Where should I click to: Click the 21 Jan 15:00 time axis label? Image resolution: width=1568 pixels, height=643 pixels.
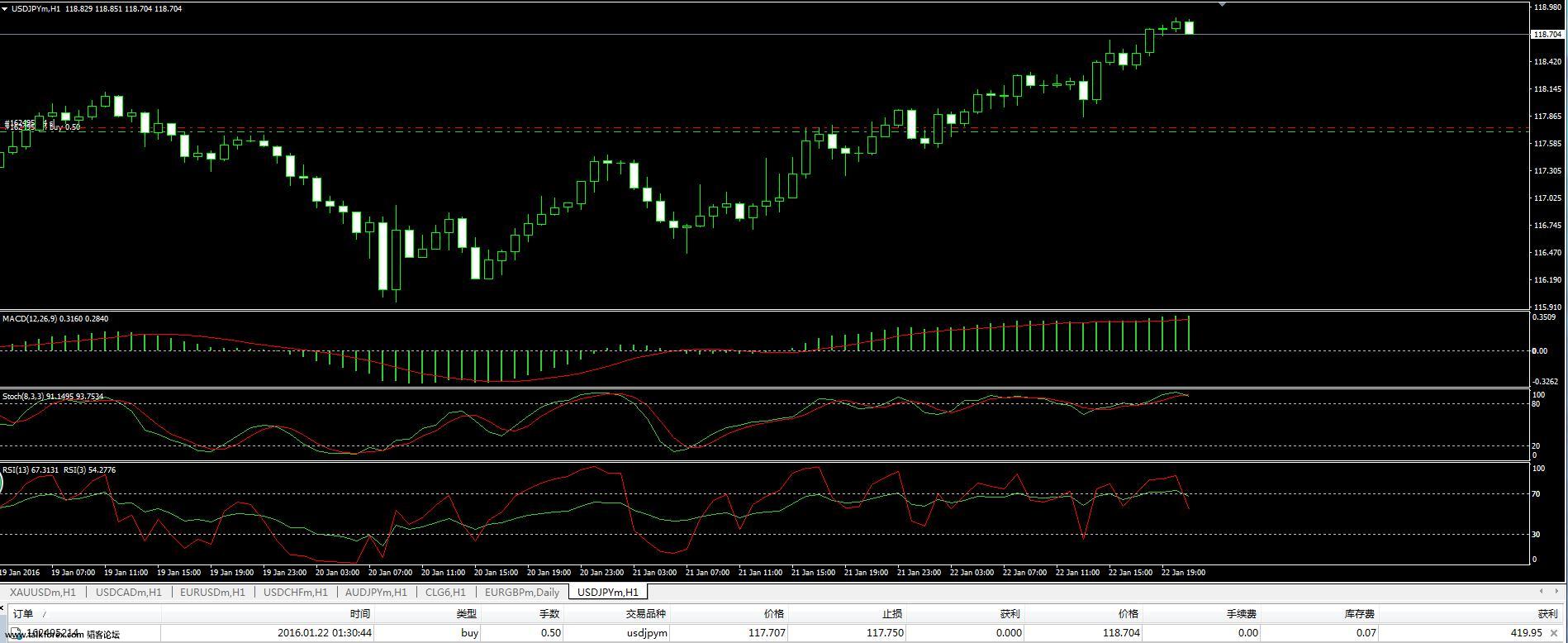813,572
